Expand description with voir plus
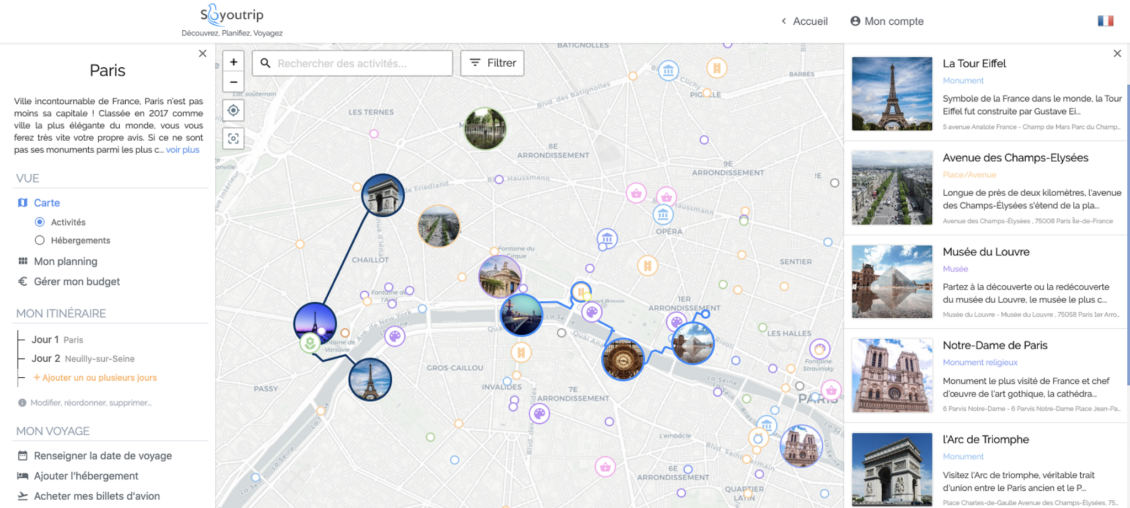The image size is (1130, 508). (183, 150)
